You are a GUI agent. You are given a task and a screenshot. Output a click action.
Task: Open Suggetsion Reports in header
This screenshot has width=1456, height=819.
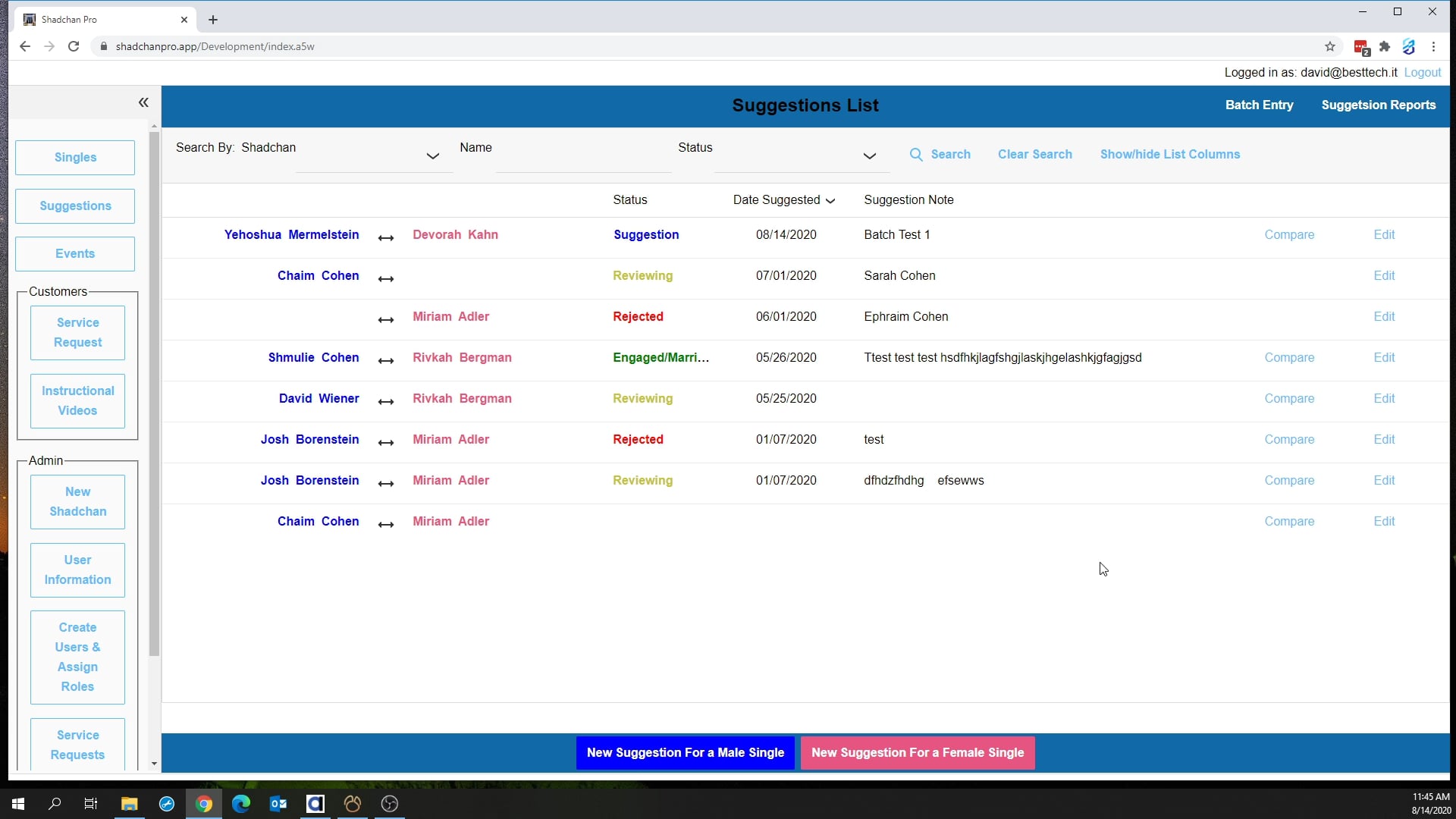[x=1378, y=105]
